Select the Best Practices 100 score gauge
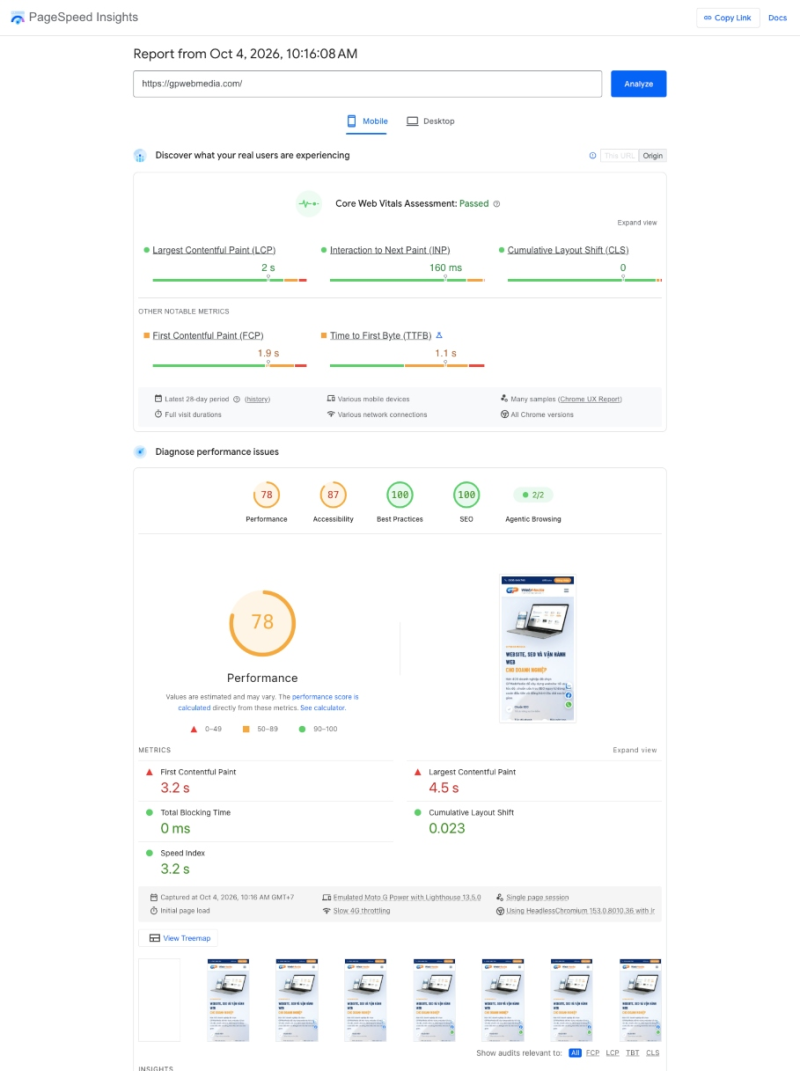The height and width of the screenshot is (1071, 800). (400, 495)
